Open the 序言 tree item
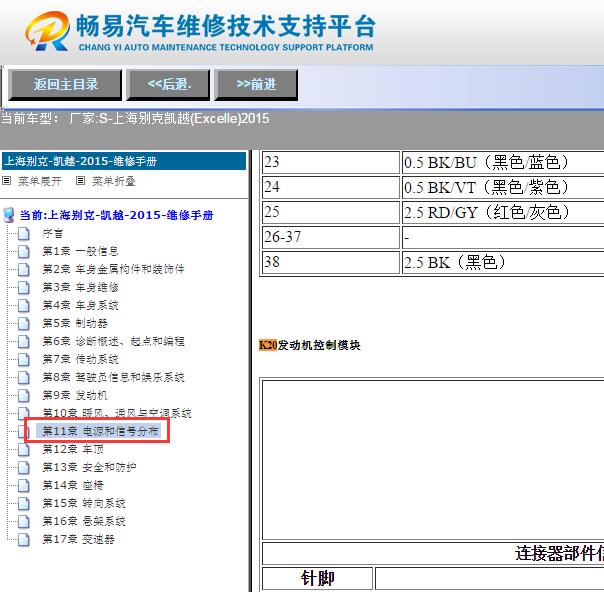The width and height of the screenshot is (604, 592). tap(52, 233)
